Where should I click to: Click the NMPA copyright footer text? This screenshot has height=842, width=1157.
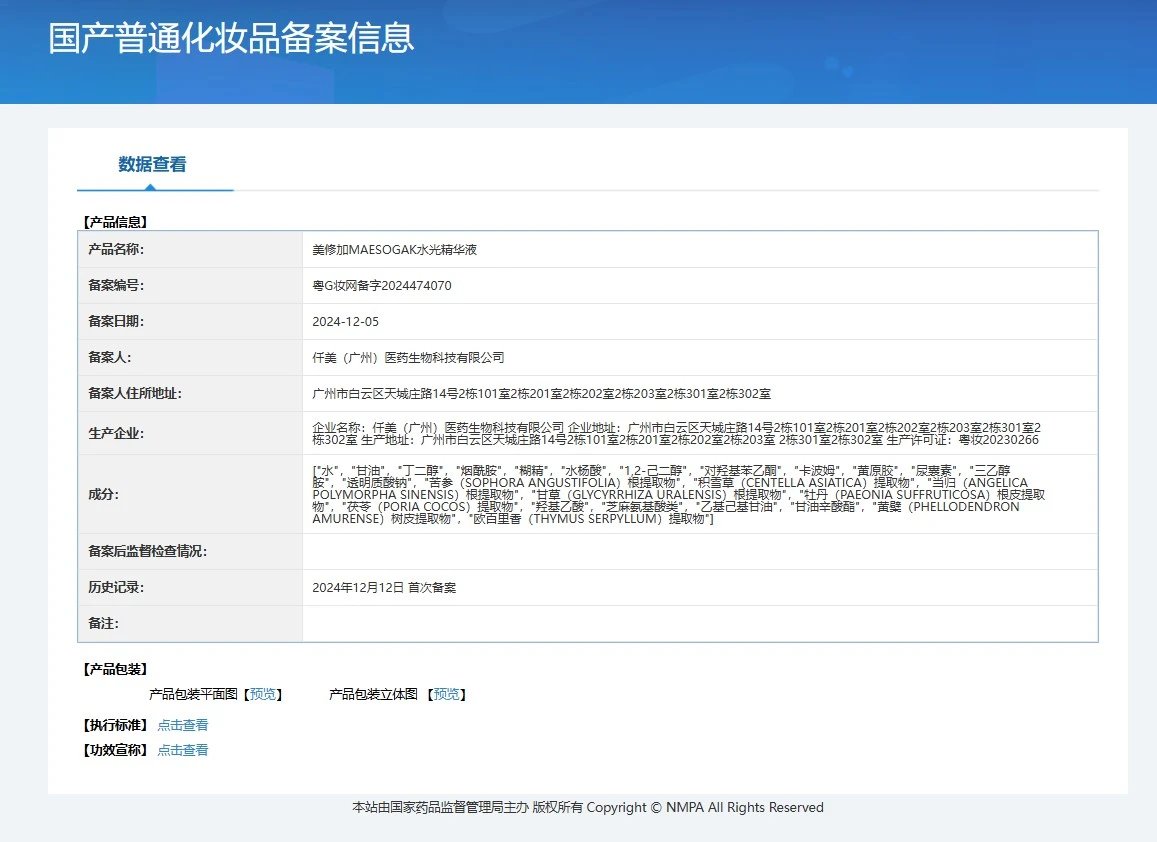click(588, 808)
